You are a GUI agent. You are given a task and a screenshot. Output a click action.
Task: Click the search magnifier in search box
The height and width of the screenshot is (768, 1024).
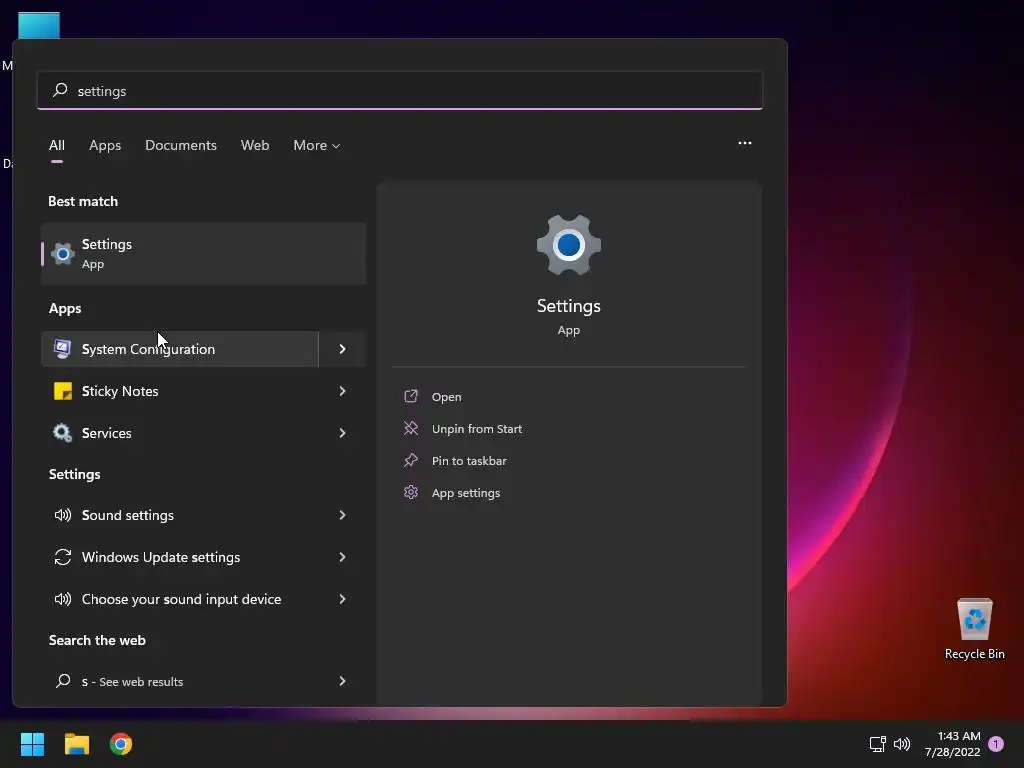click(60, 90)
